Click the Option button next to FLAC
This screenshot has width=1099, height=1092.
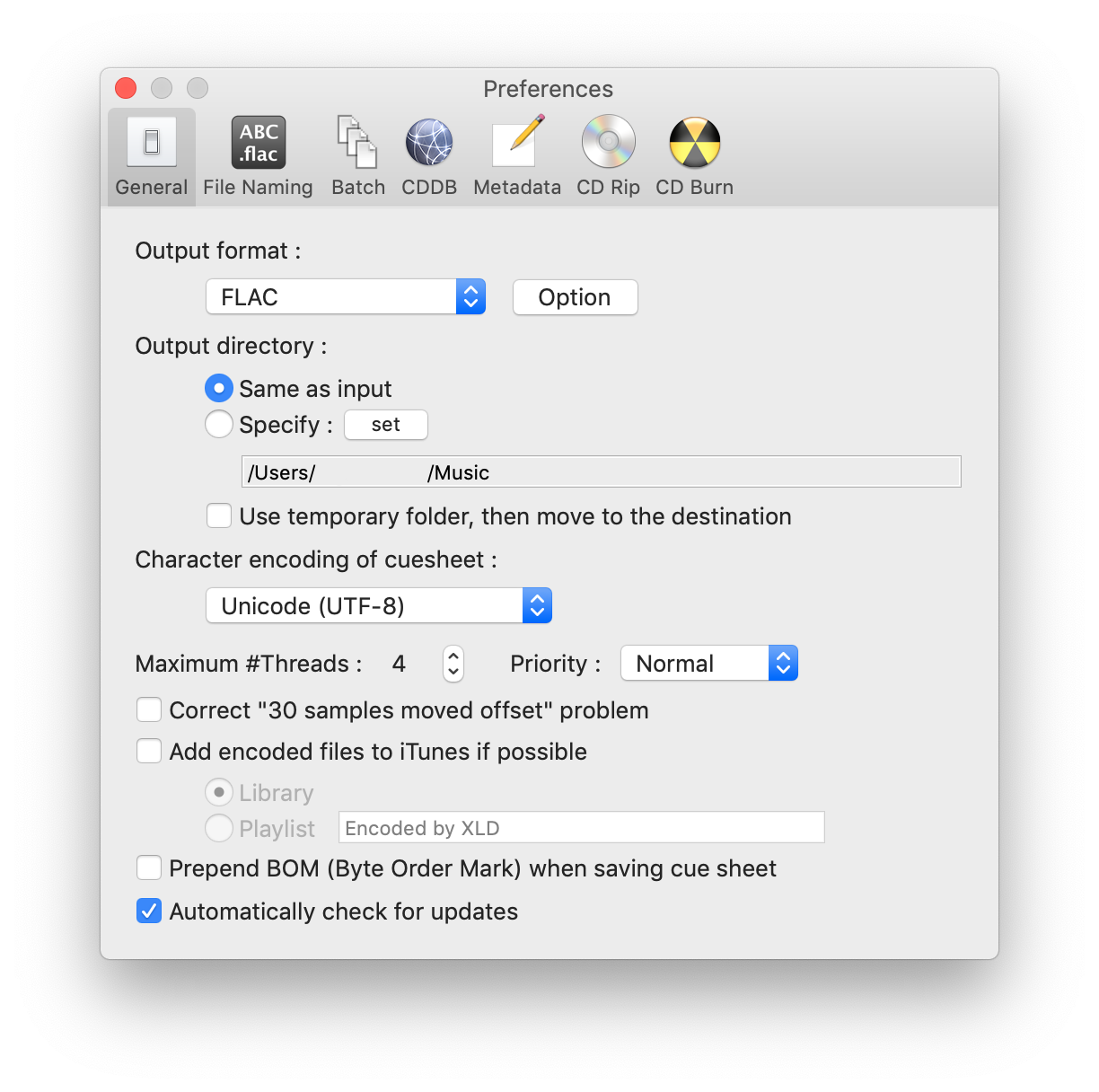tap(575, 297)
